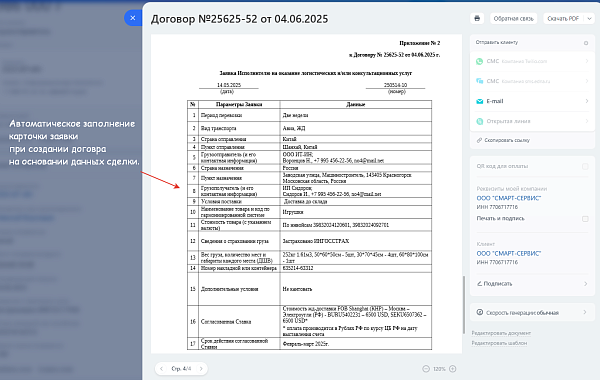This screenshot has height=380, width=600.
Task: Click the settings icon next to Отправить клиенту
Action: (x=586, y=43)
